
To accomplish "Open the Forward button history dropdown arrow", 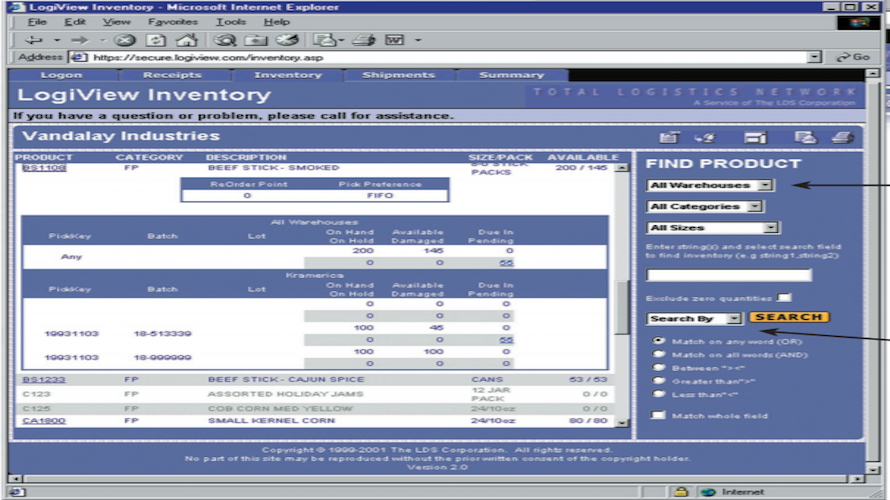I will point(103,40).
